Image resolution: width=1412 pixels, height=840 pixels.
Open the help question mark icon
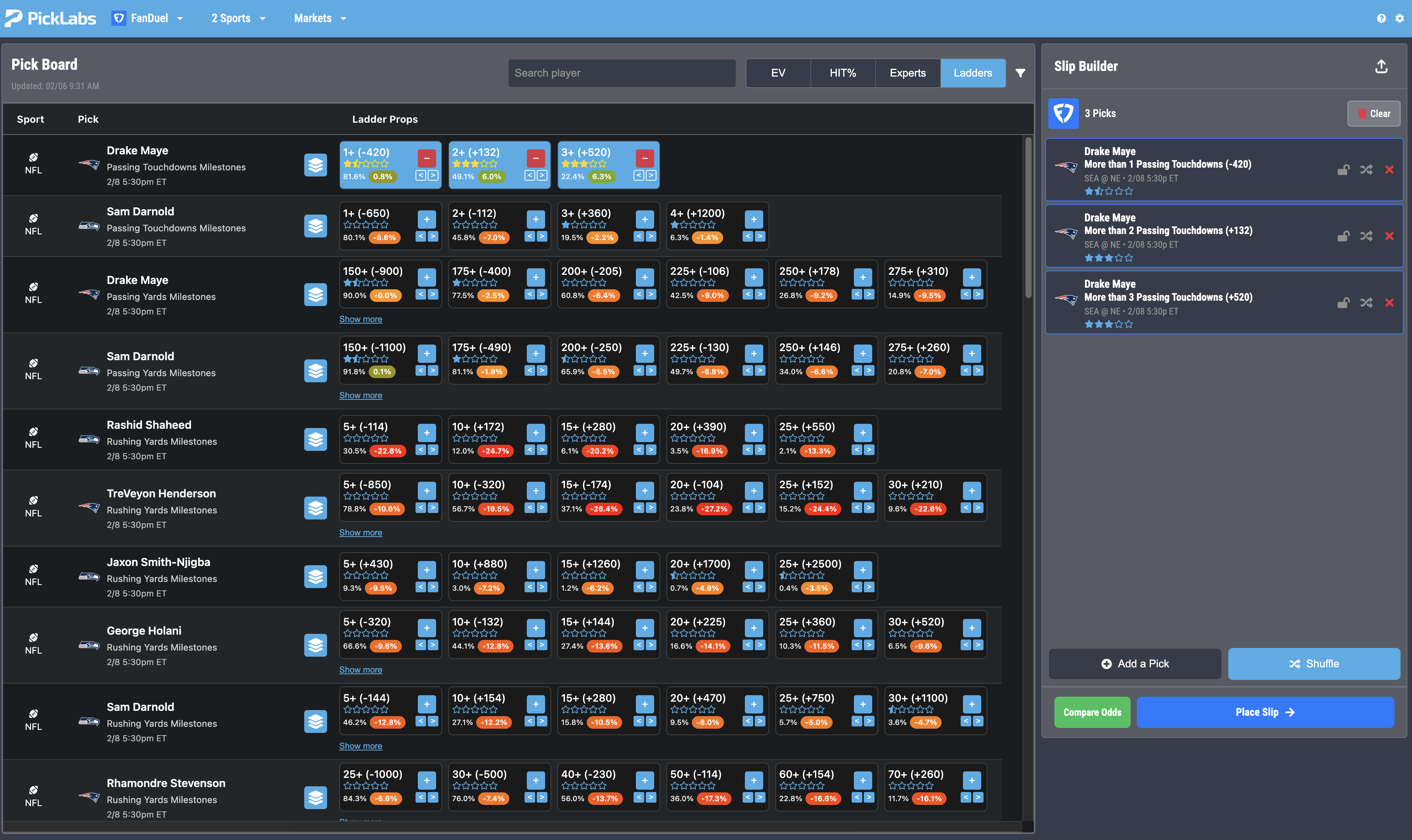point(1381,18)
